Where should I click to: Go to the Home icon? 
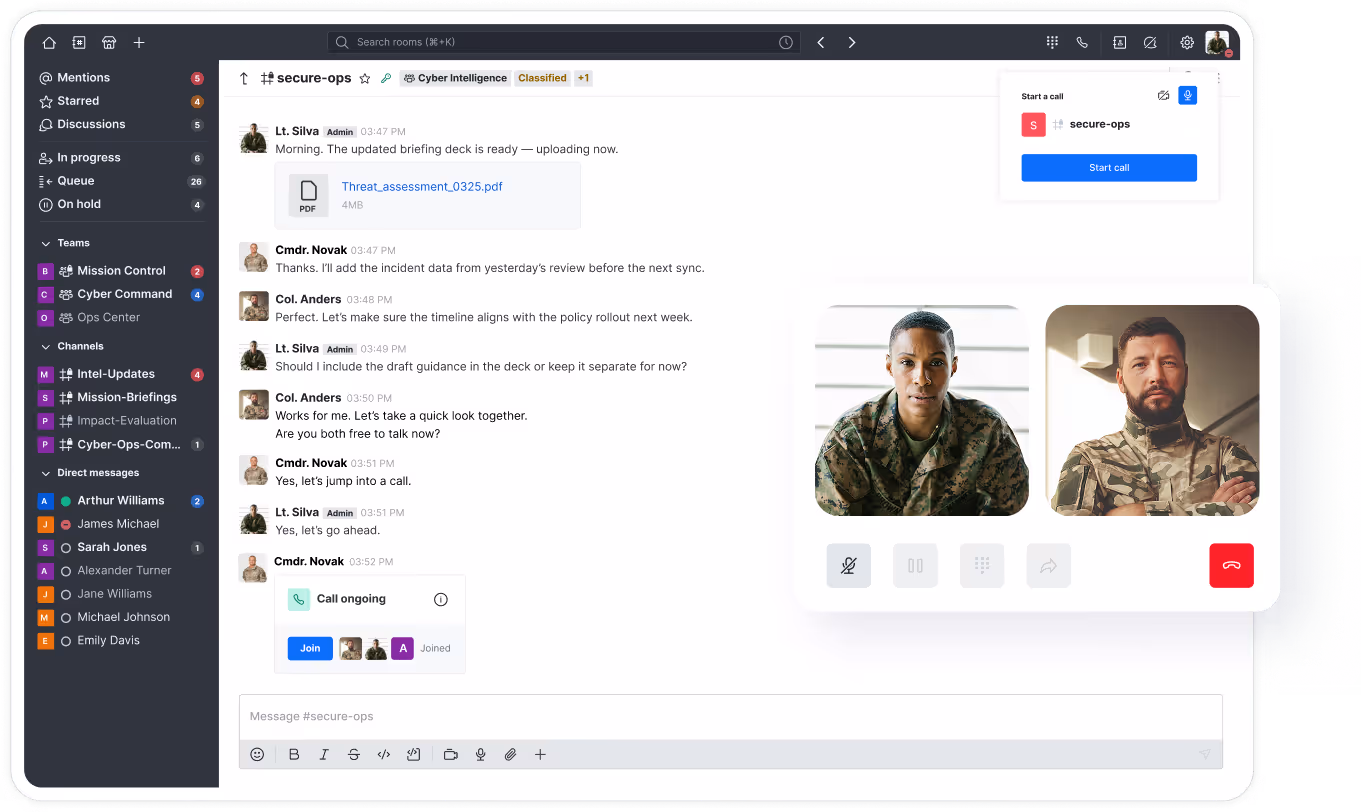49,43
